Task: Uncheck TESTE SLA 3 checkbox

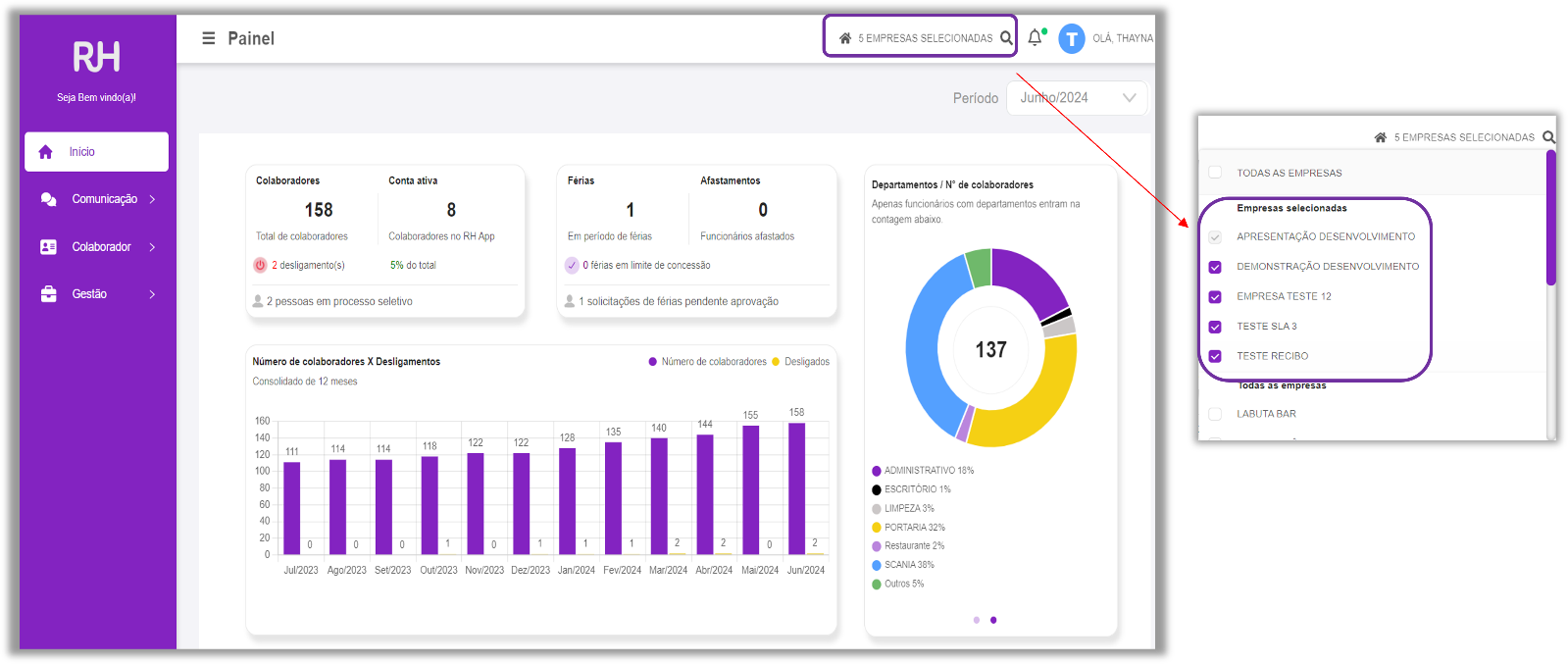Action: click(x=1215, y=327)
